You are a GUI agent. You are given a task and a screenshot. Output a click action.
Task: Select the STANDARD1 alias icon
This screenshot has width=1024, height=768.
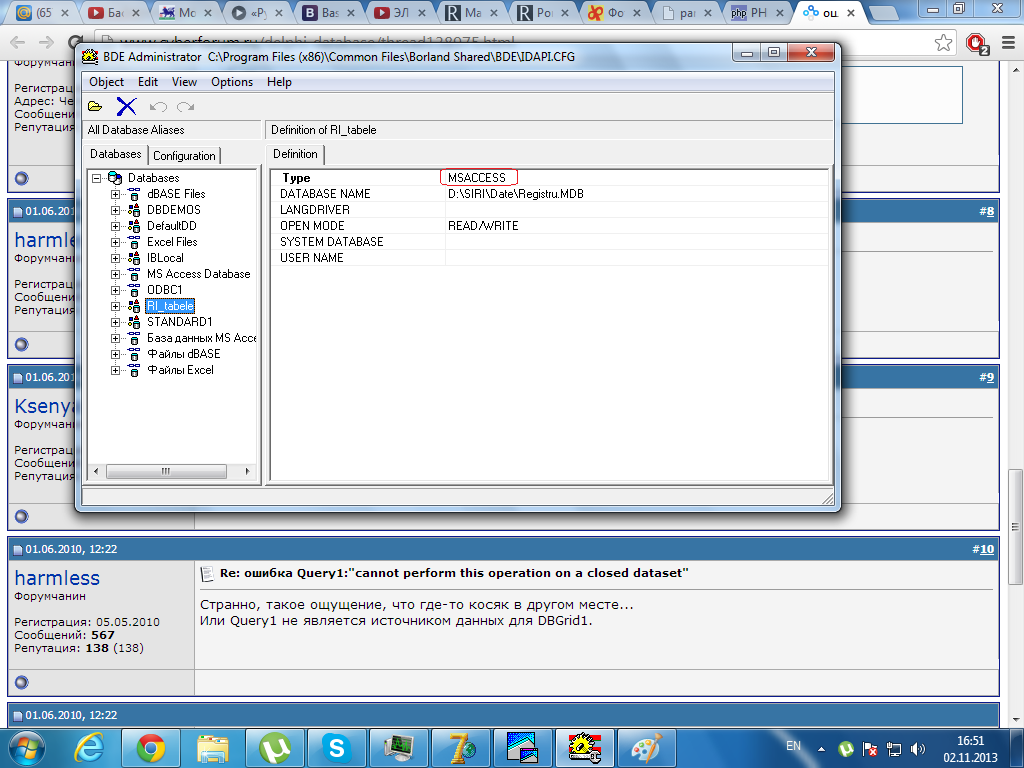coord(134,322)
